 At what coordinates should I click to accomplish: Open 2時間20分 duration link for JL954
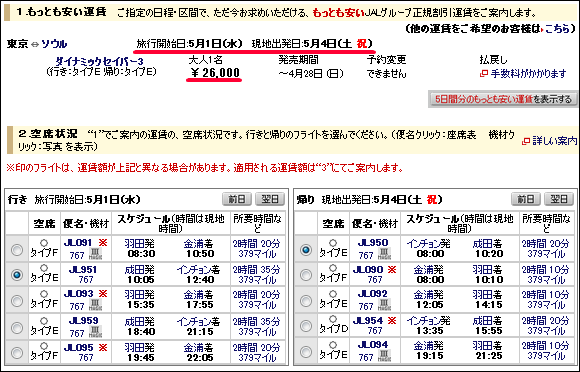(x=546, y=321)
